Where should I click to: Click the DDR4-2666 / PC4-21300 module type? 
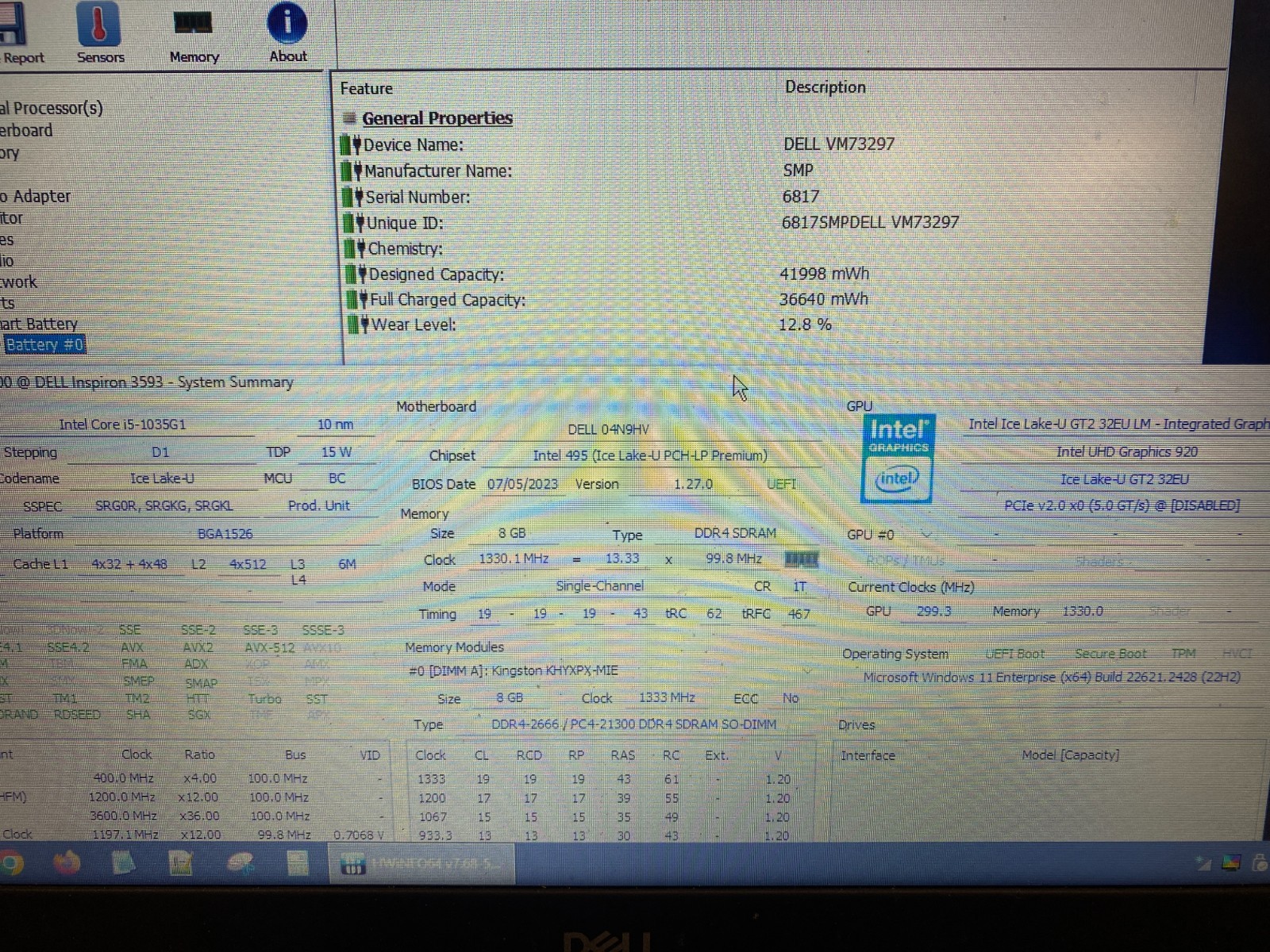point(633,724)
